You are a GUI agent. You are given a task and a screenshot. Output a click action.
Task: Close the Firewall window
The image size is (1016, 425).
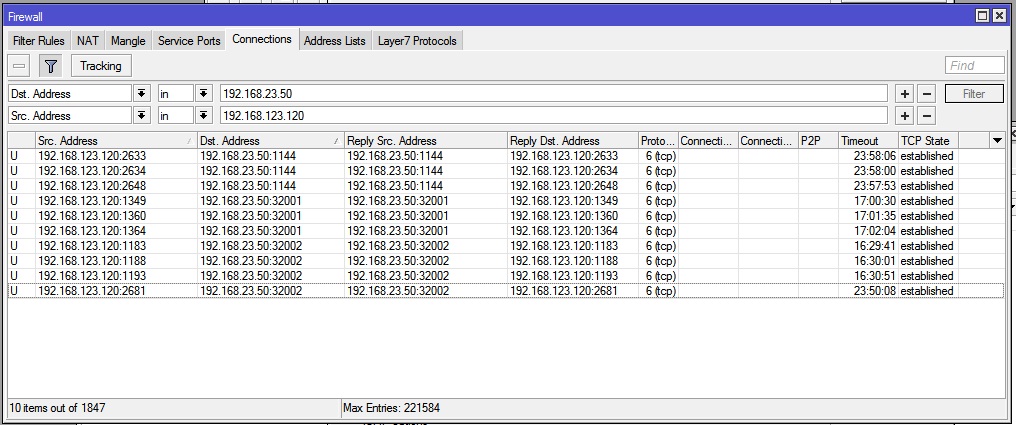click(1000, 16)
